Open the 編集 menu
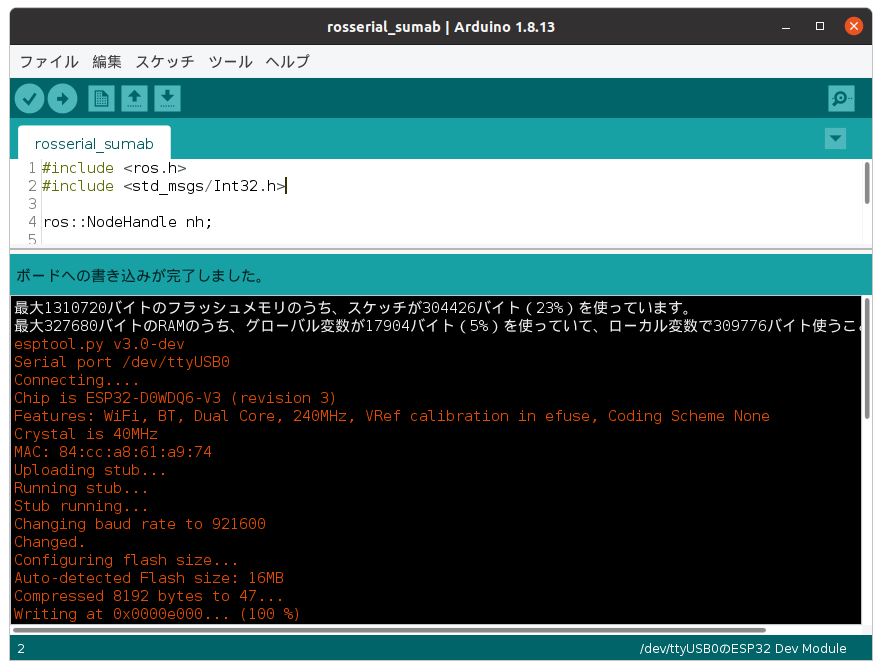Viewport: 882px width, 670px height. [107, 61]
